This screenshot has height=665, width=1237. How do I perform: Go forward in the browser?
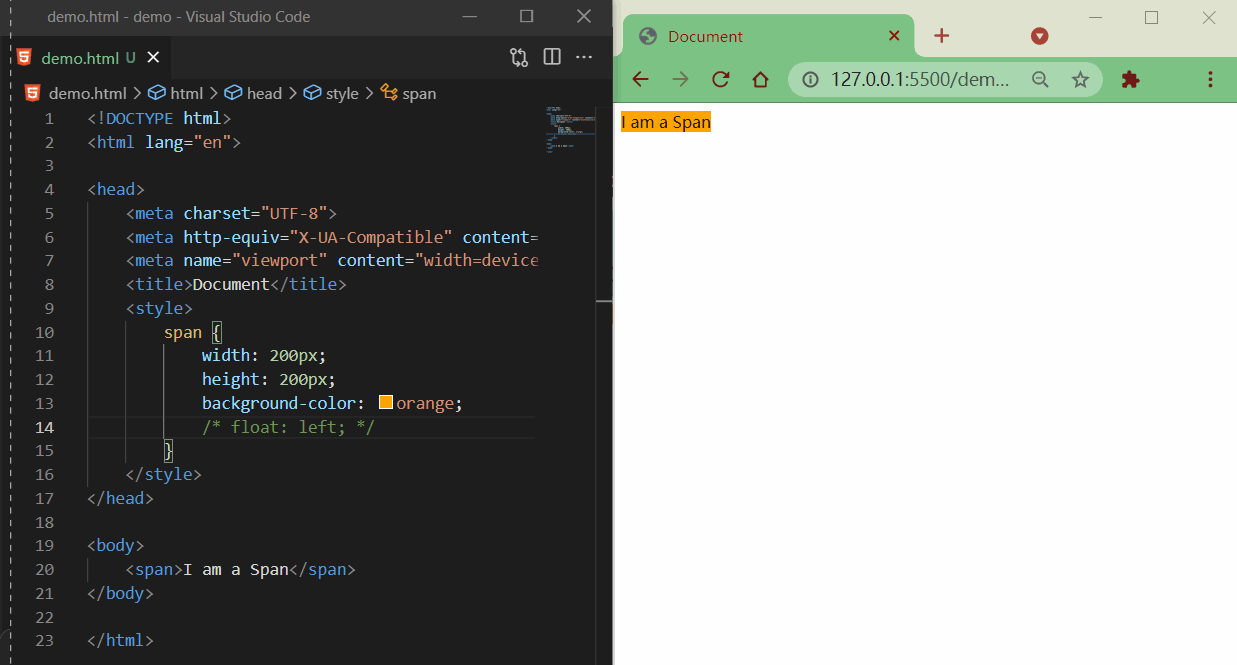pyautogui.click(x=681, y=79)
